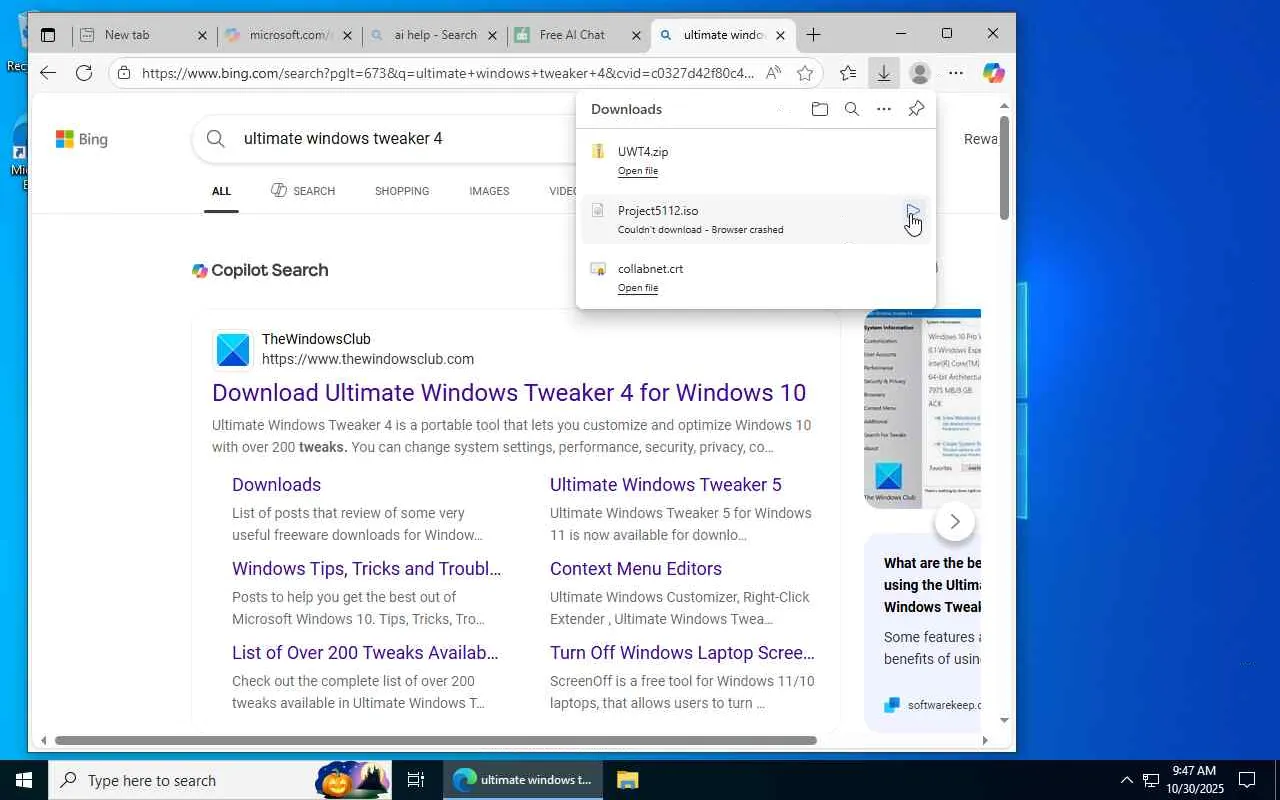
Task: Open the downloads folder icon
Action: (820, 109)
